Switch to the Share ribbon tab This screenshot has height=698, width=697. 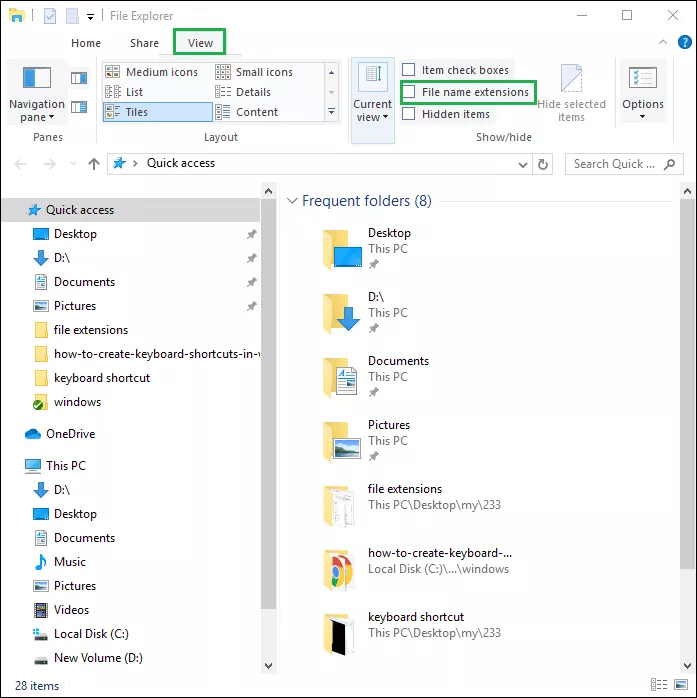click(x=144, y=43)
